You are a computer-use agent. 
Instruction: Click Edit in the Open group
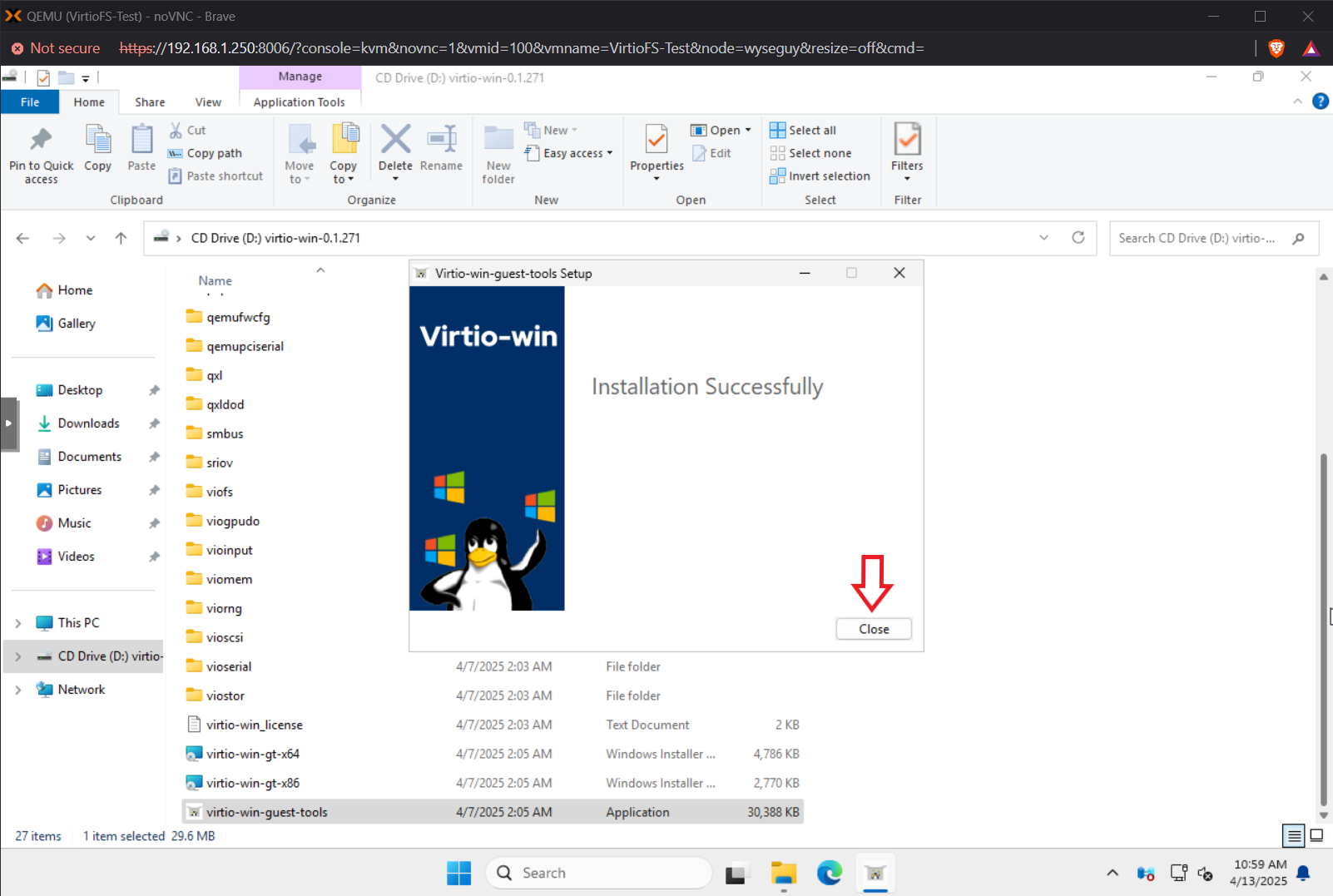[x=712, y=153]
